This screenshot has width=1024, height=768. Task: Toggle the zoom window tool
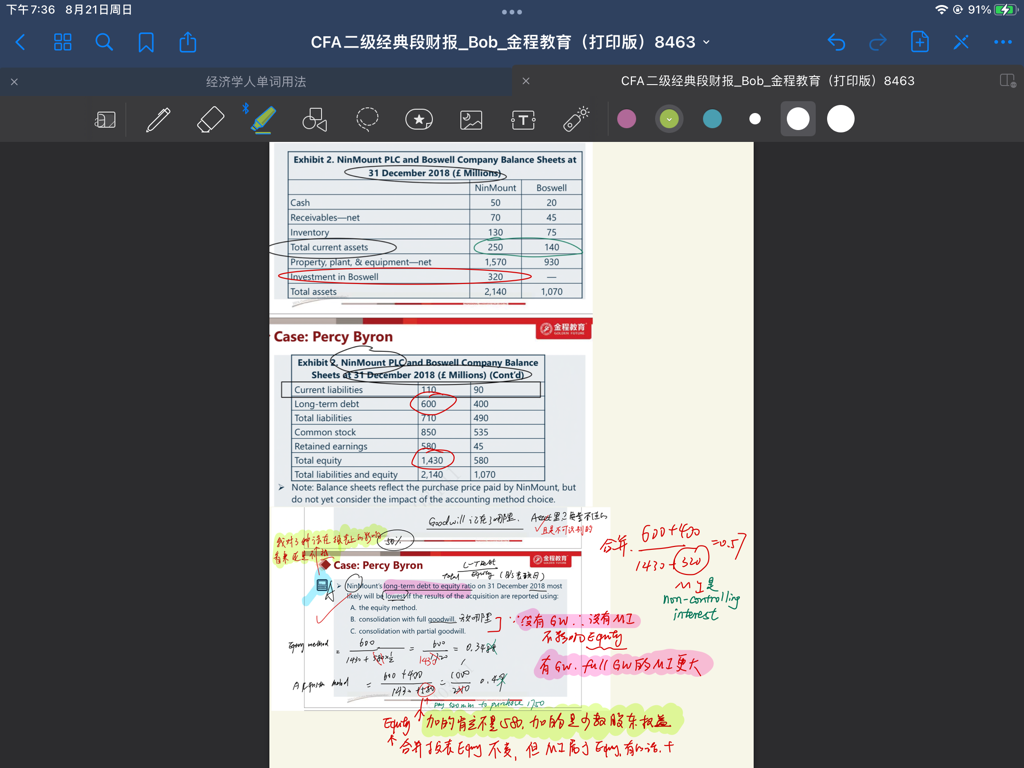105,120
